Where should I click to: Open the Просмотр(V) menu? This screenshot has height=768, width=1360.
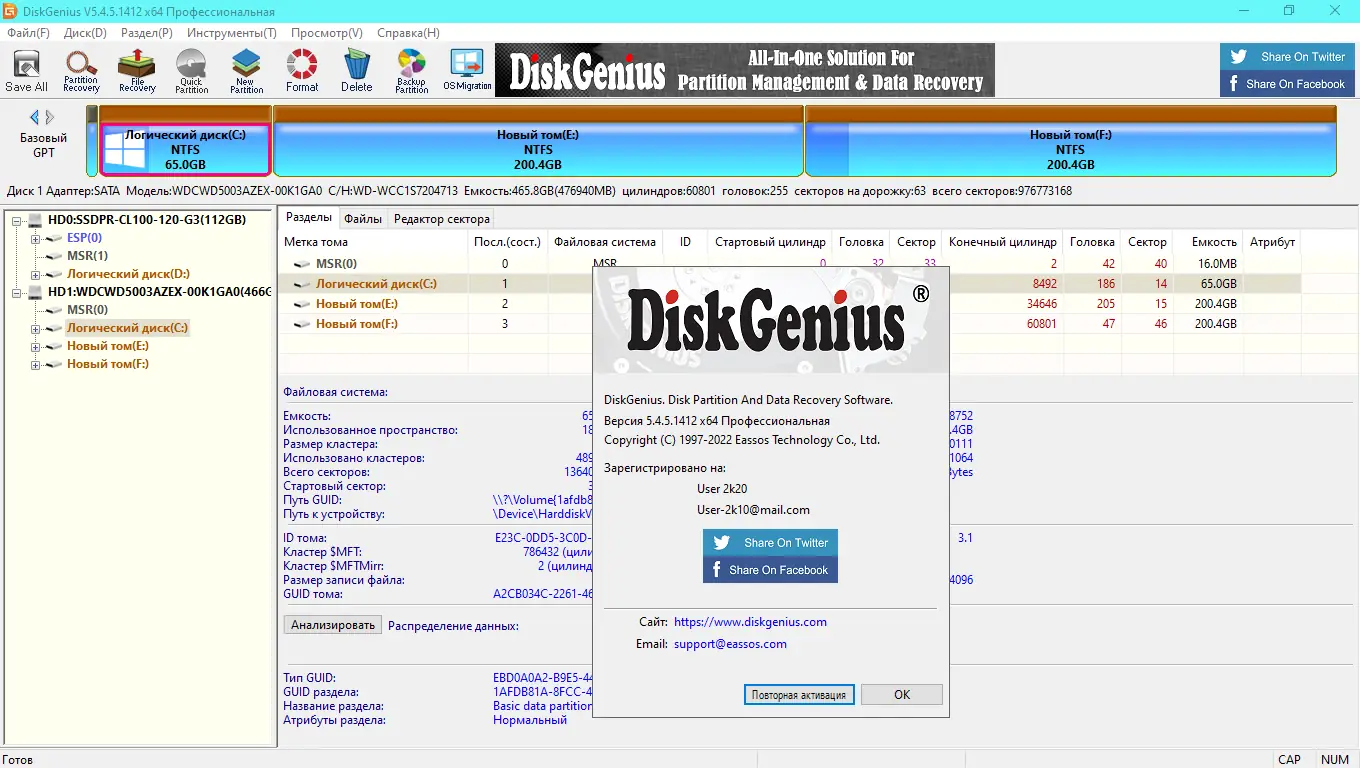[326, 33]
